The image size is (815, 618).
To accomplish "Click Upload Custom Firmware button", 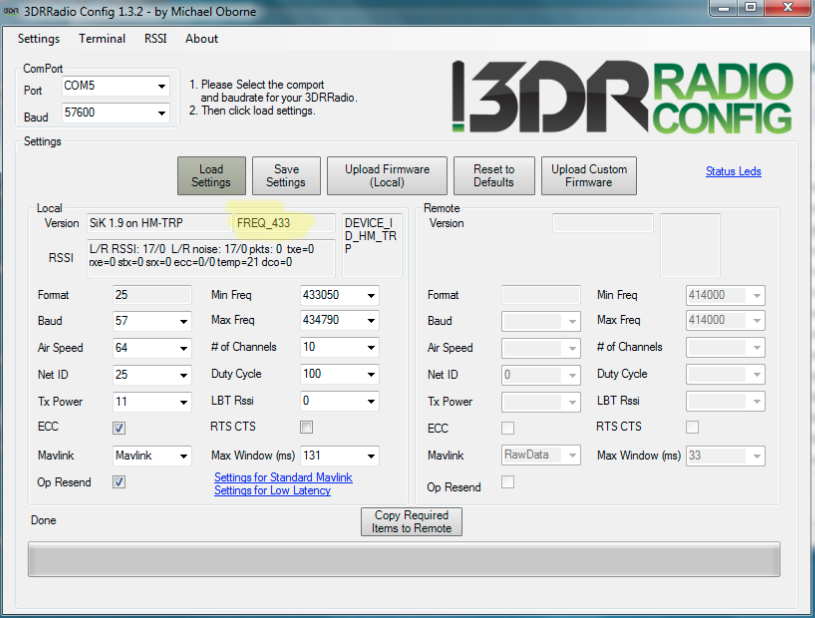I will click(589, 176).
